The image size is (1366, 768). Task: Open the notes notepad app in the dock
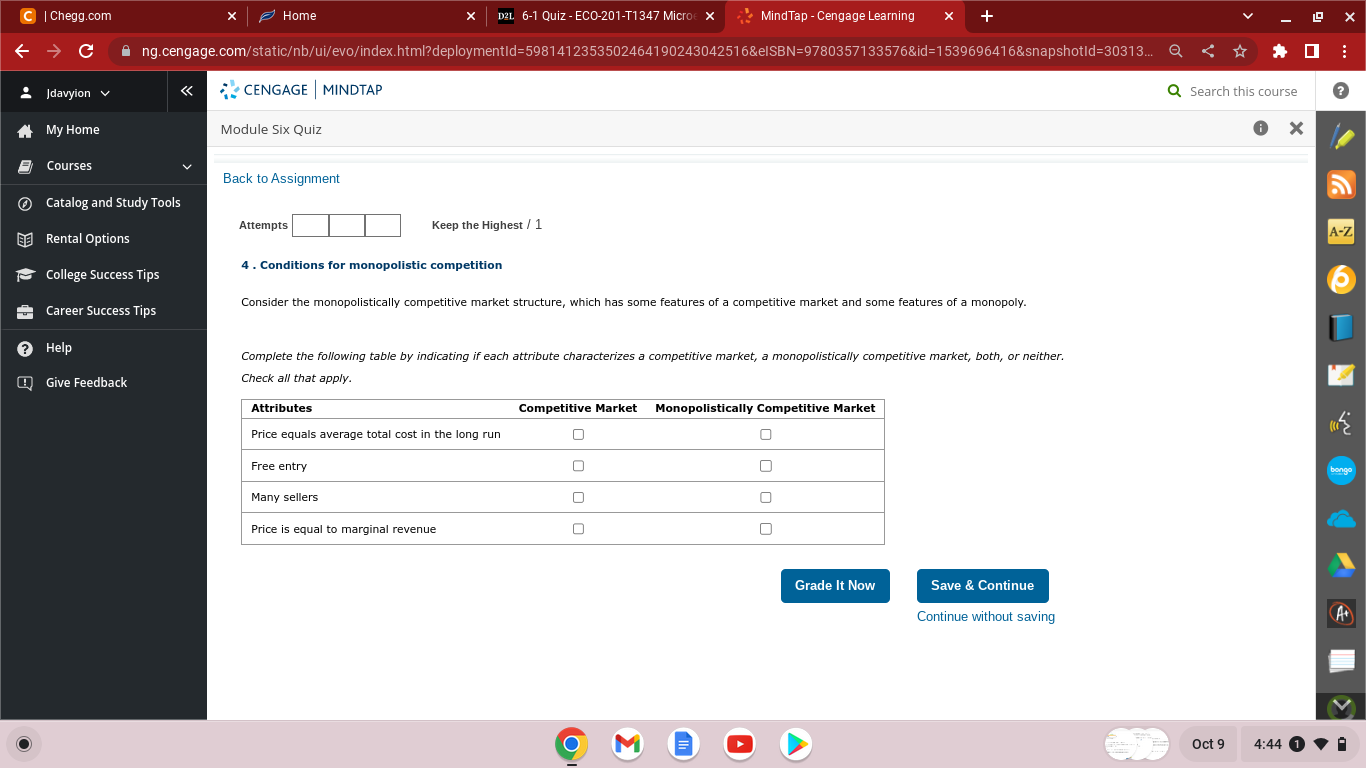tap(1341, 660)
